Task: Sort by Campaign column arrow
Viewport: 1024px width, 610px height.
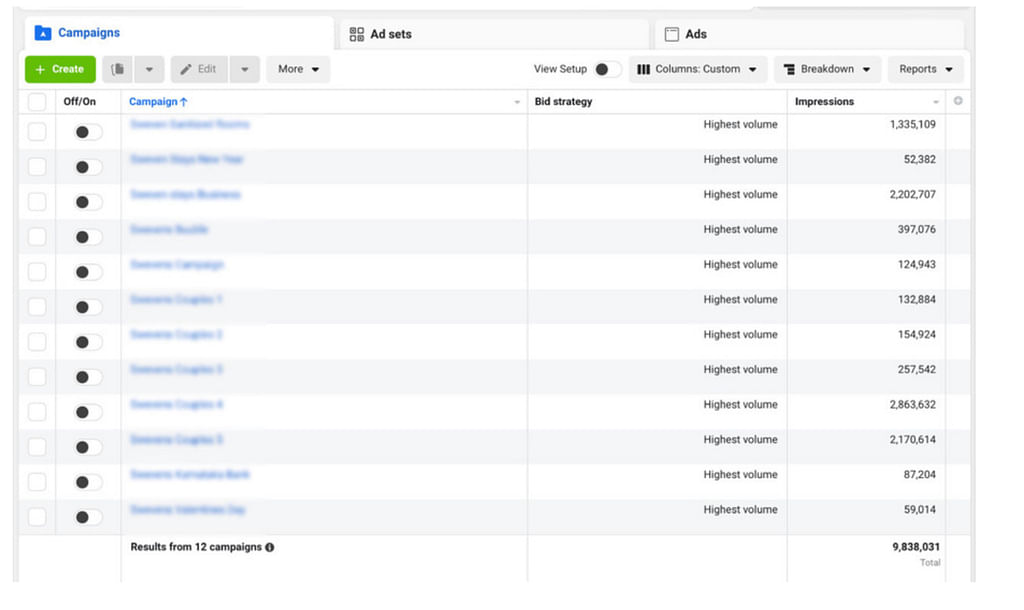Action: coord(184,102)
